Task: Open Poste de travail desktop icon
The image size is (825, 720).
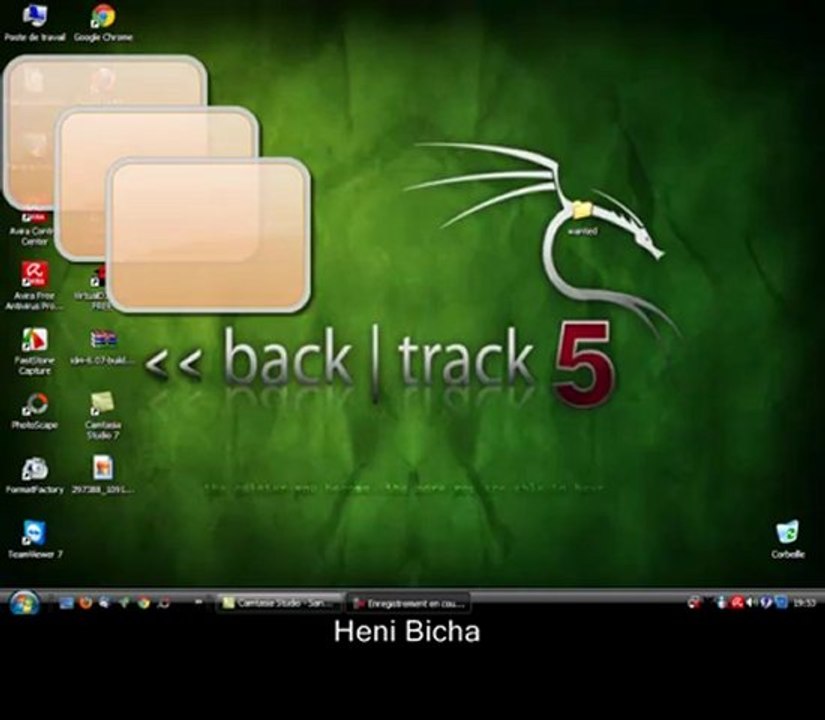Action: coord(35,22)
